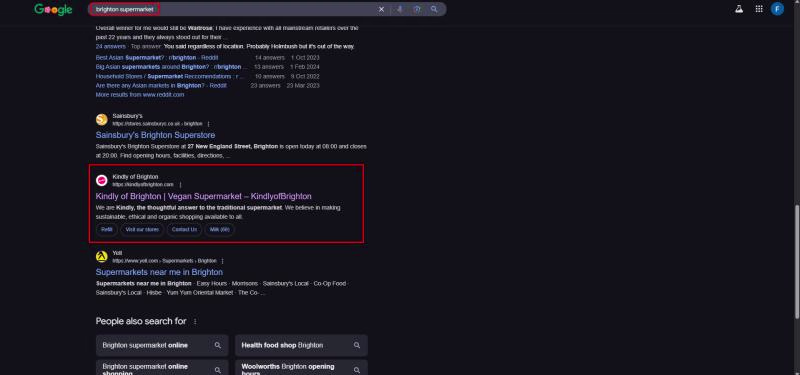Open Google Lens image search icon
This screenshot has height=375, width=800.
tap(417, 9)
